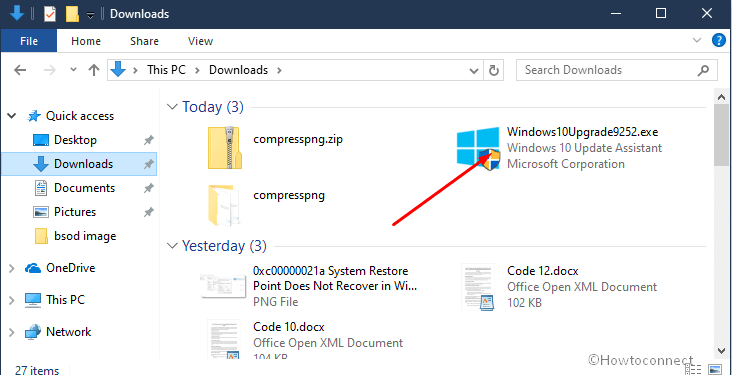Click the pin icon next to Documents
This screenshot has width=732, height=375.
click(x=148, y=188)
